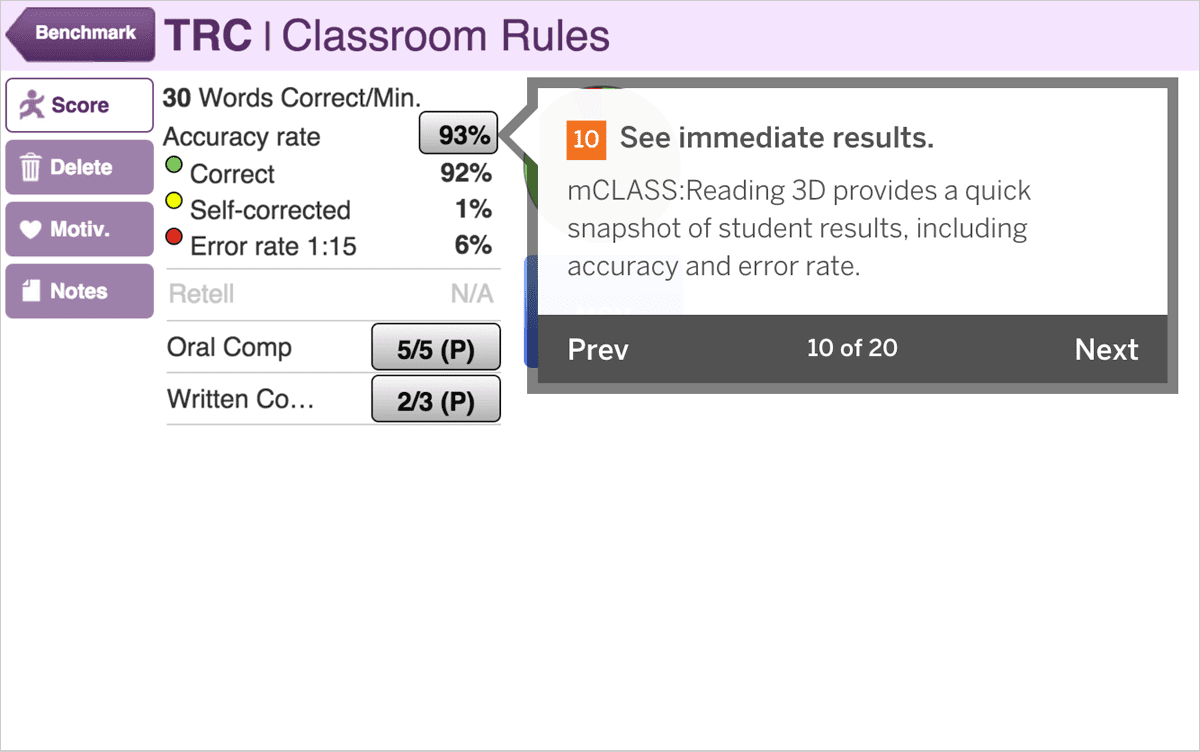
Task: Click the TRC Classroom Rules title
Action: [387, 36]
